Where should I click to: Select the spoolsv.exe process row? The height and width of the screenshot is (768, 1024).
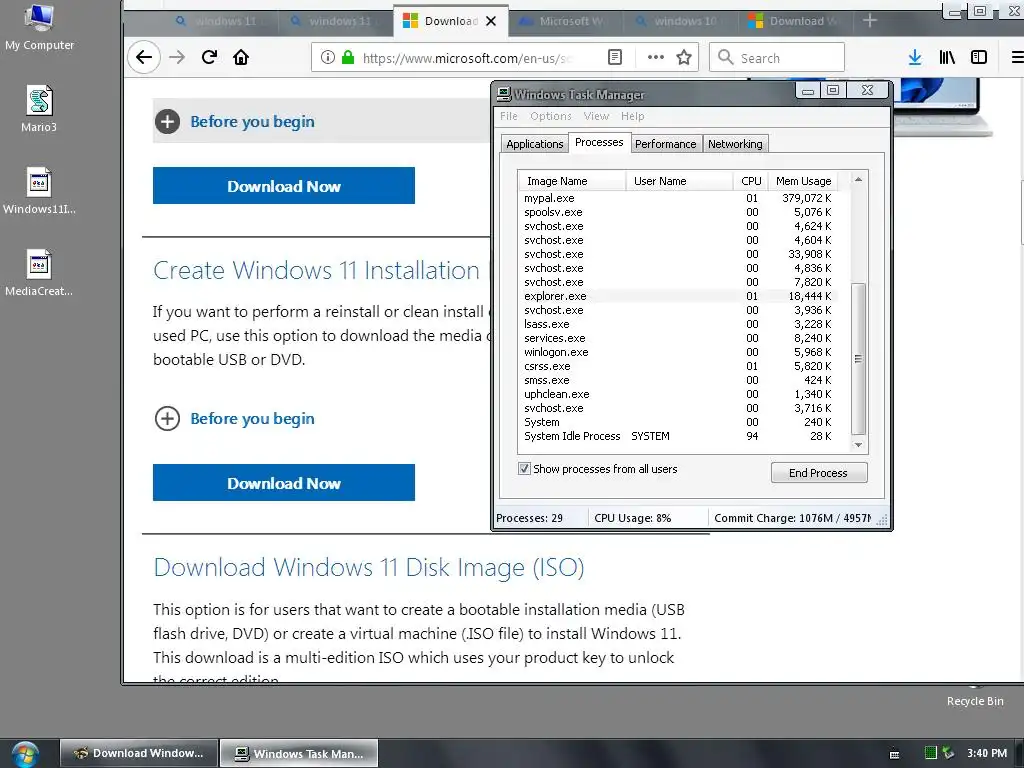click(678, 212)
